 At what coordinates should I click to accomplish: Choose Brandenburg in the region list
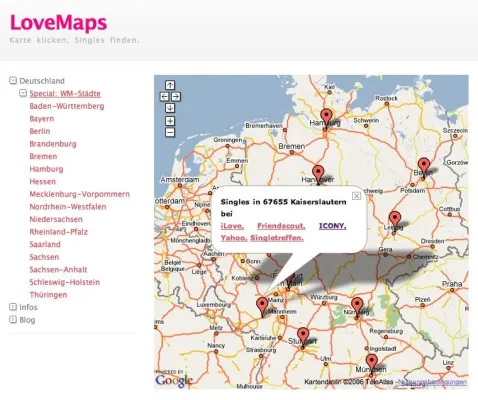[53, 144]
